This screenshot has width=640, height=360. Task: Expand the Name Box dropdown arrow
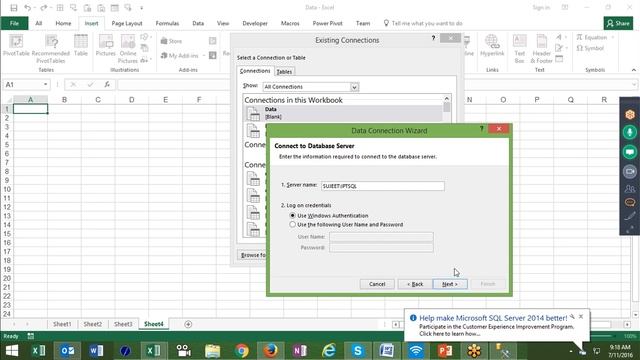pos(45,84)
